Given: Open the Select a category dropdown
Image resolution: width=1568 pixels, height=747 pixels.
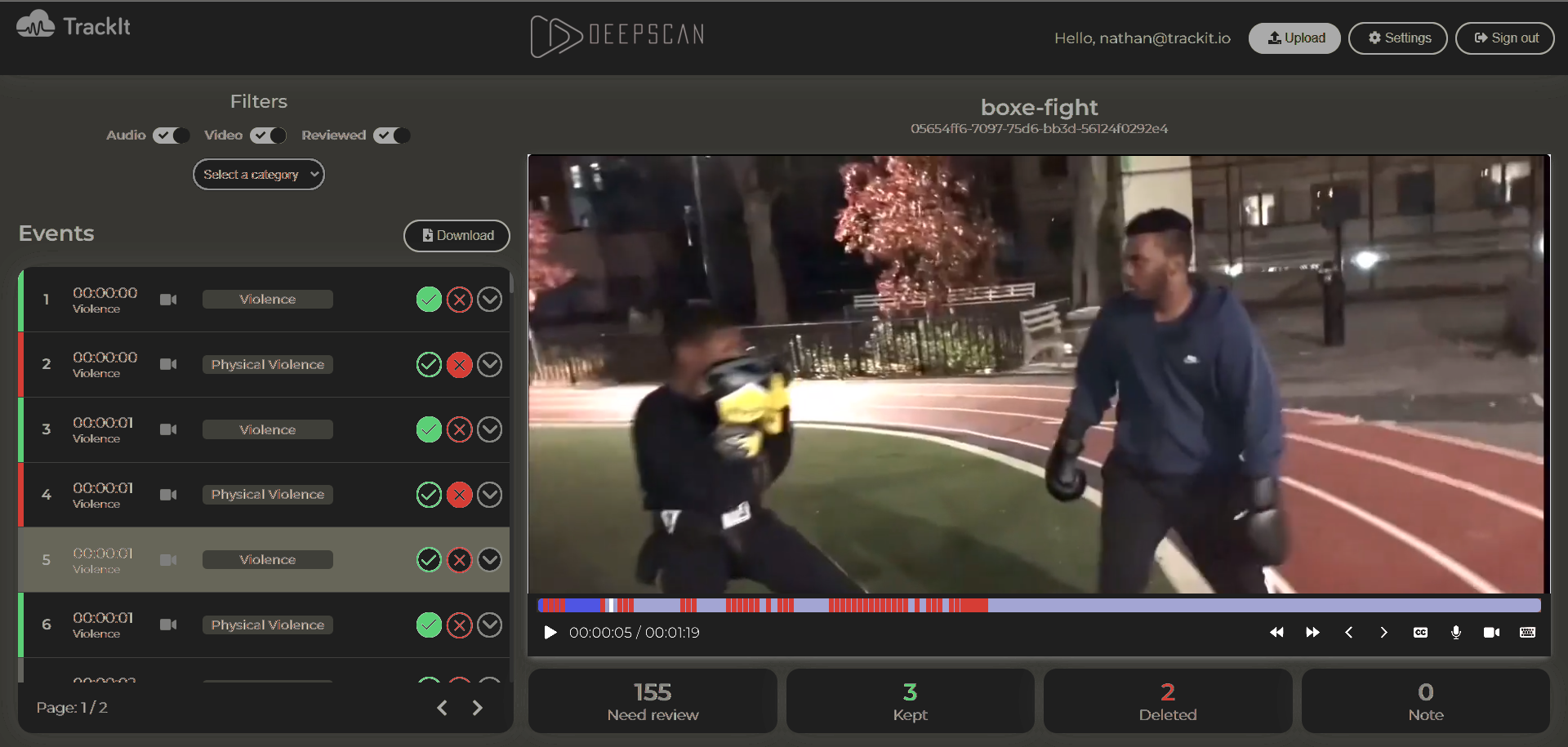Looking at the screenshot, I should point(258,175).
